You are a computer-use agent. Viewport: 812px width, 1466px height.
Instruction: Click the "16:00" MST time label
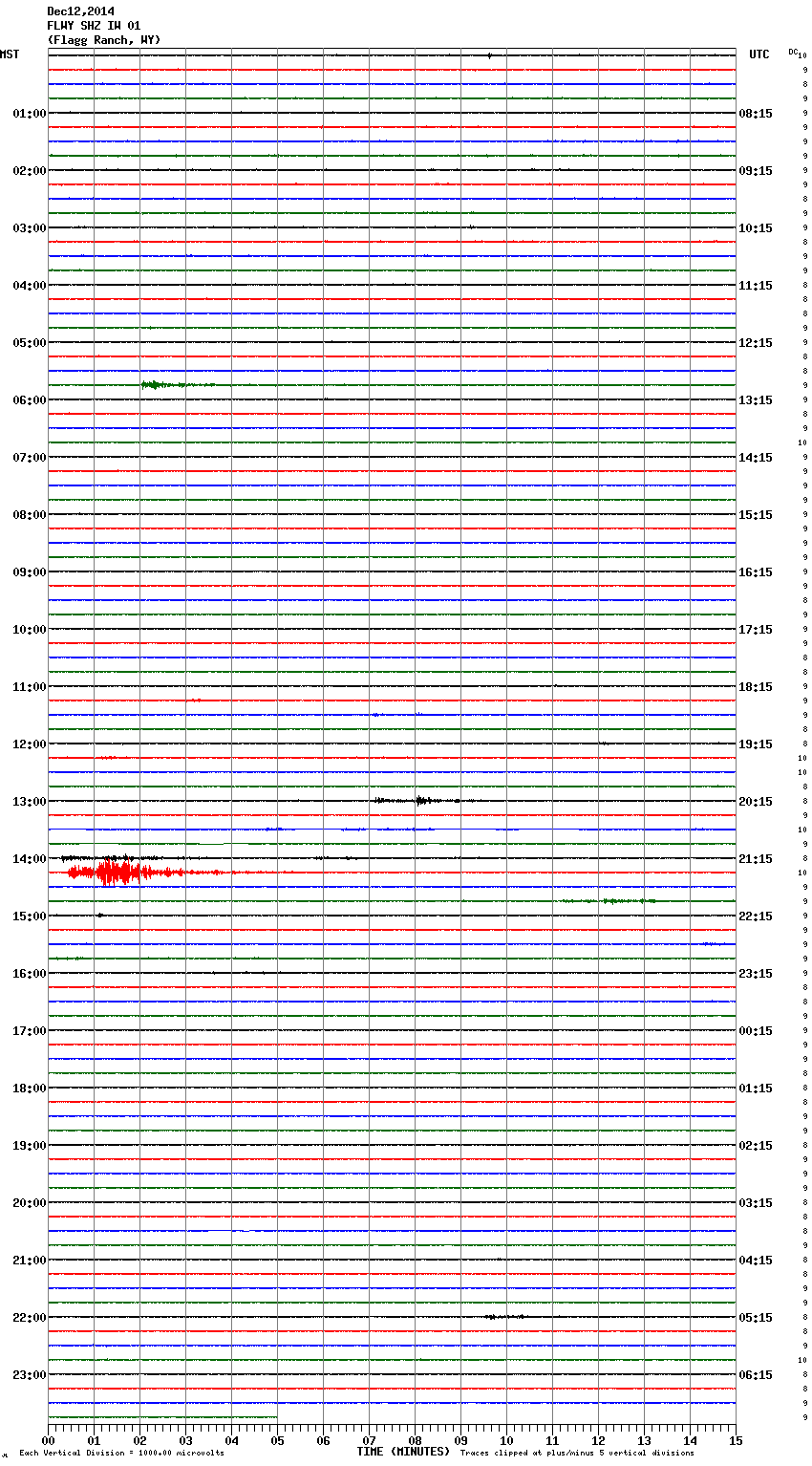coord(30,974)
